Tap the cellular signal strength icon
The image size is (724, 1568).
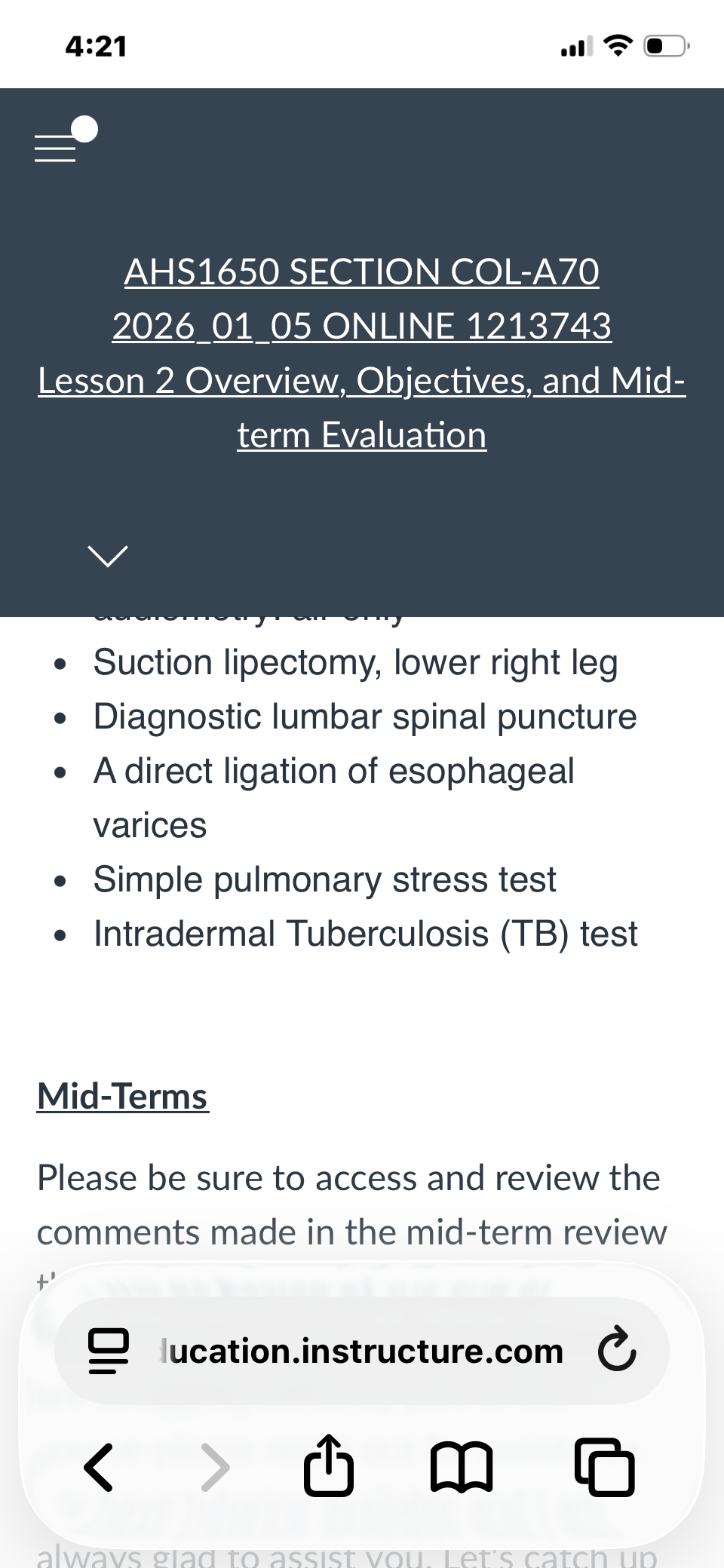(577, 46)
